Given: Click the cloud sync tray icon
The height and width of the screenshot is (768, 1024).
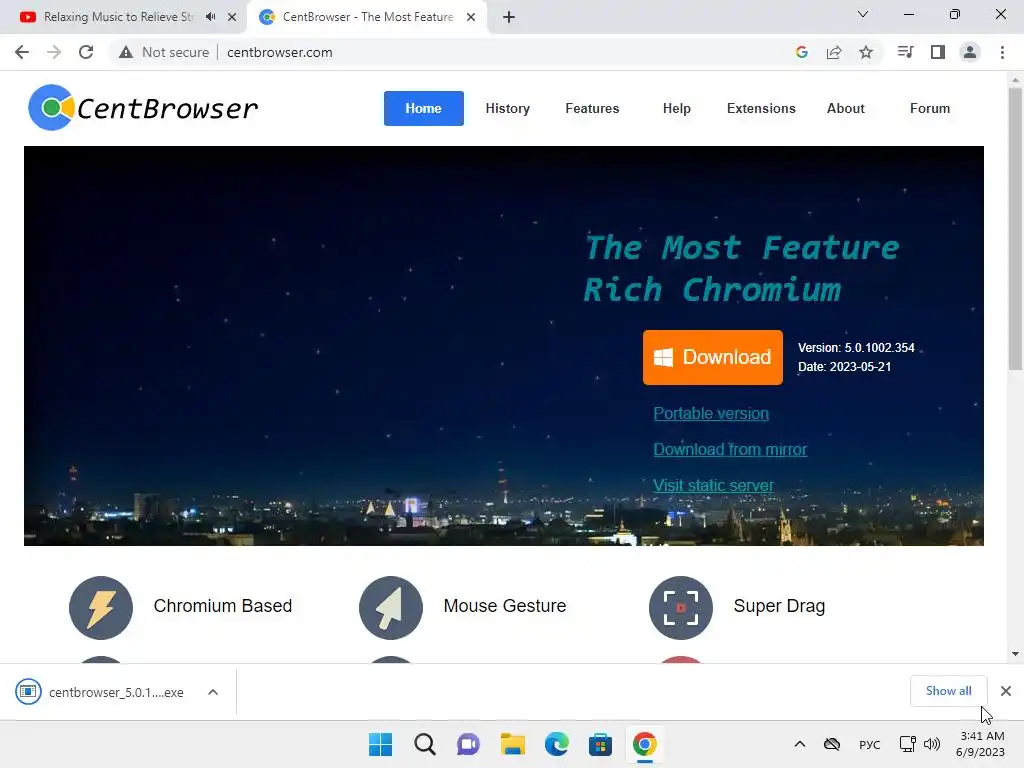Looking at the screenshot, I should [831, 744].
